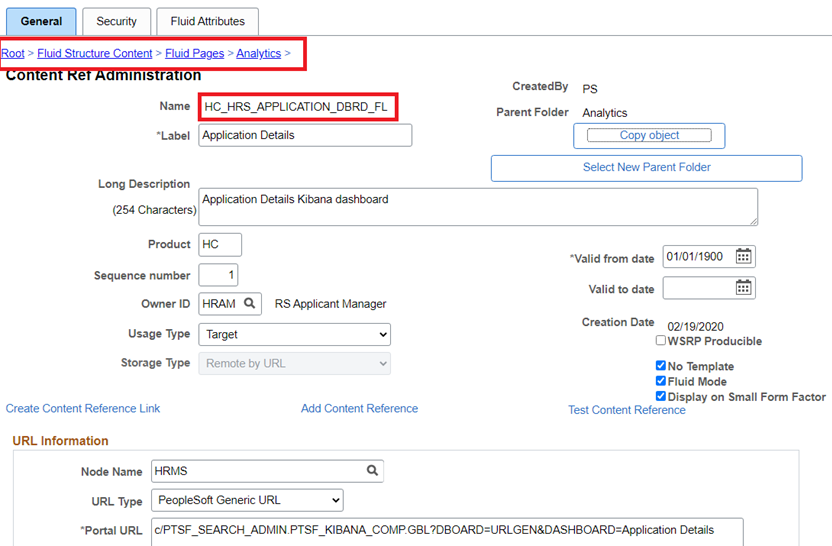Enable the WSRP Producible checkbox
The image size is (832, 546).
pyautogui.click(x=660, y=341)
